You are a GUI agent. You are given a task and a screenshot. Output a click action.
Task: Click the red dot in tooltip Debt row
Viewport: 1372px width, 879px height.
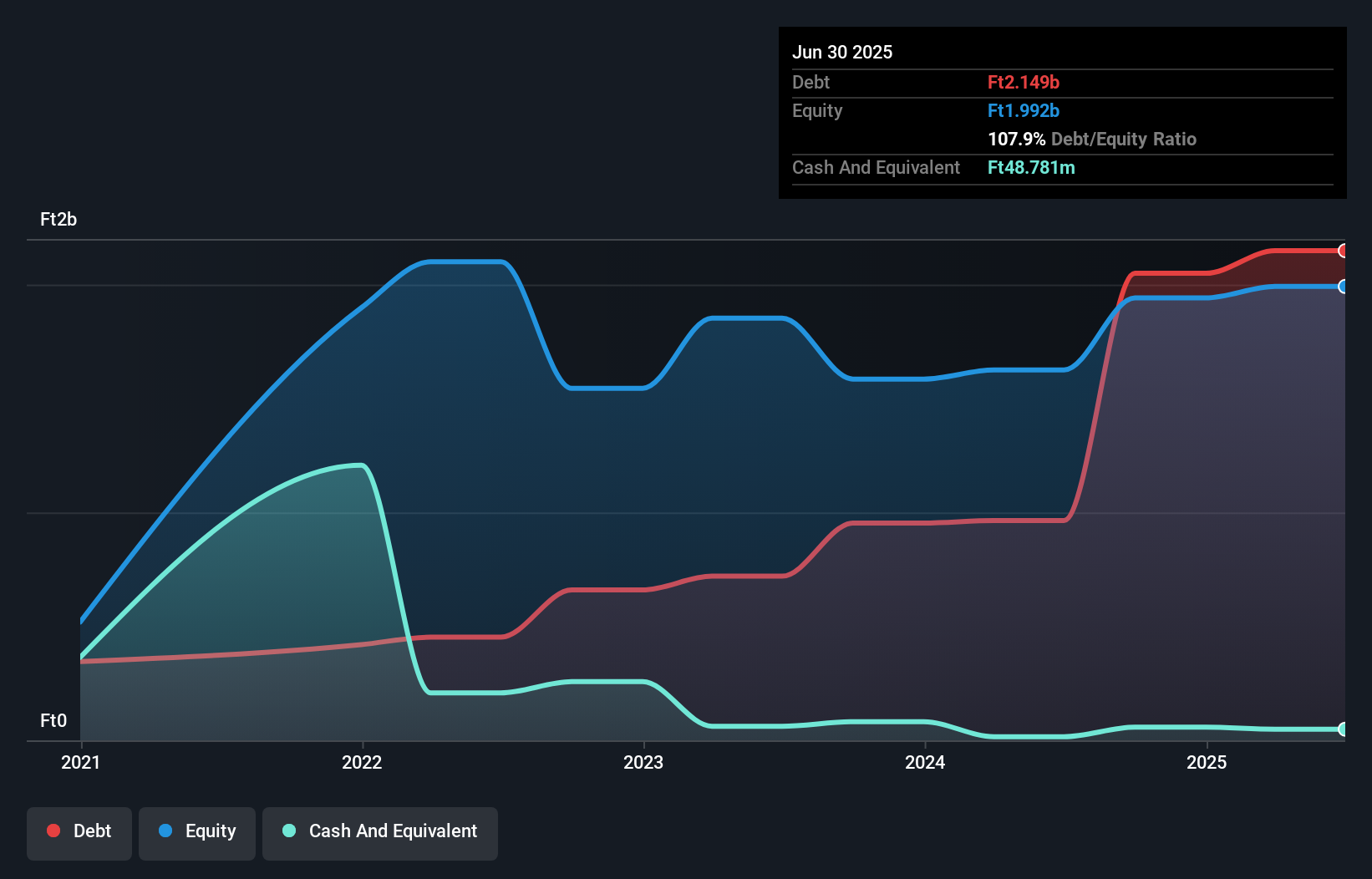click(x=1023, y=83)
